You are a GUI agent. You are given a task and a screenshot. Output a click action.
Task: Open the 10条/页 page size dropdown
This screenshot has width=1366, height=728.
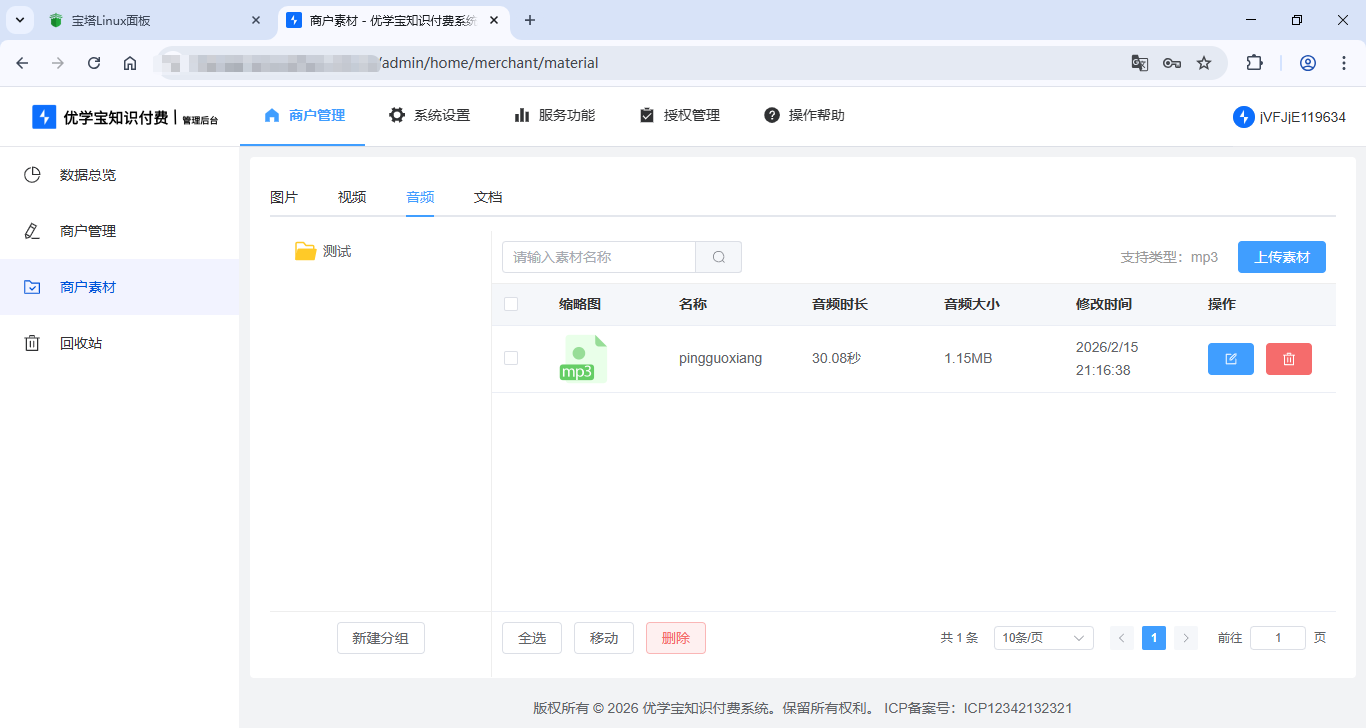click(x=1043, y=637)
